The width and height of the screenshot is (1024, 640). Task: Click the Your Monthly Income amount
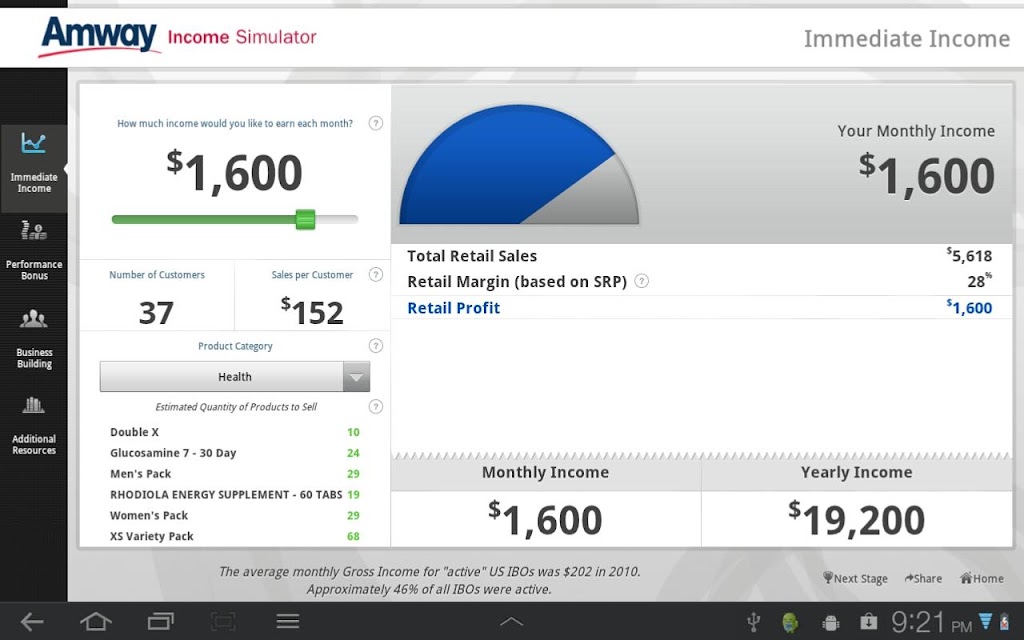[x=927, y=174]
